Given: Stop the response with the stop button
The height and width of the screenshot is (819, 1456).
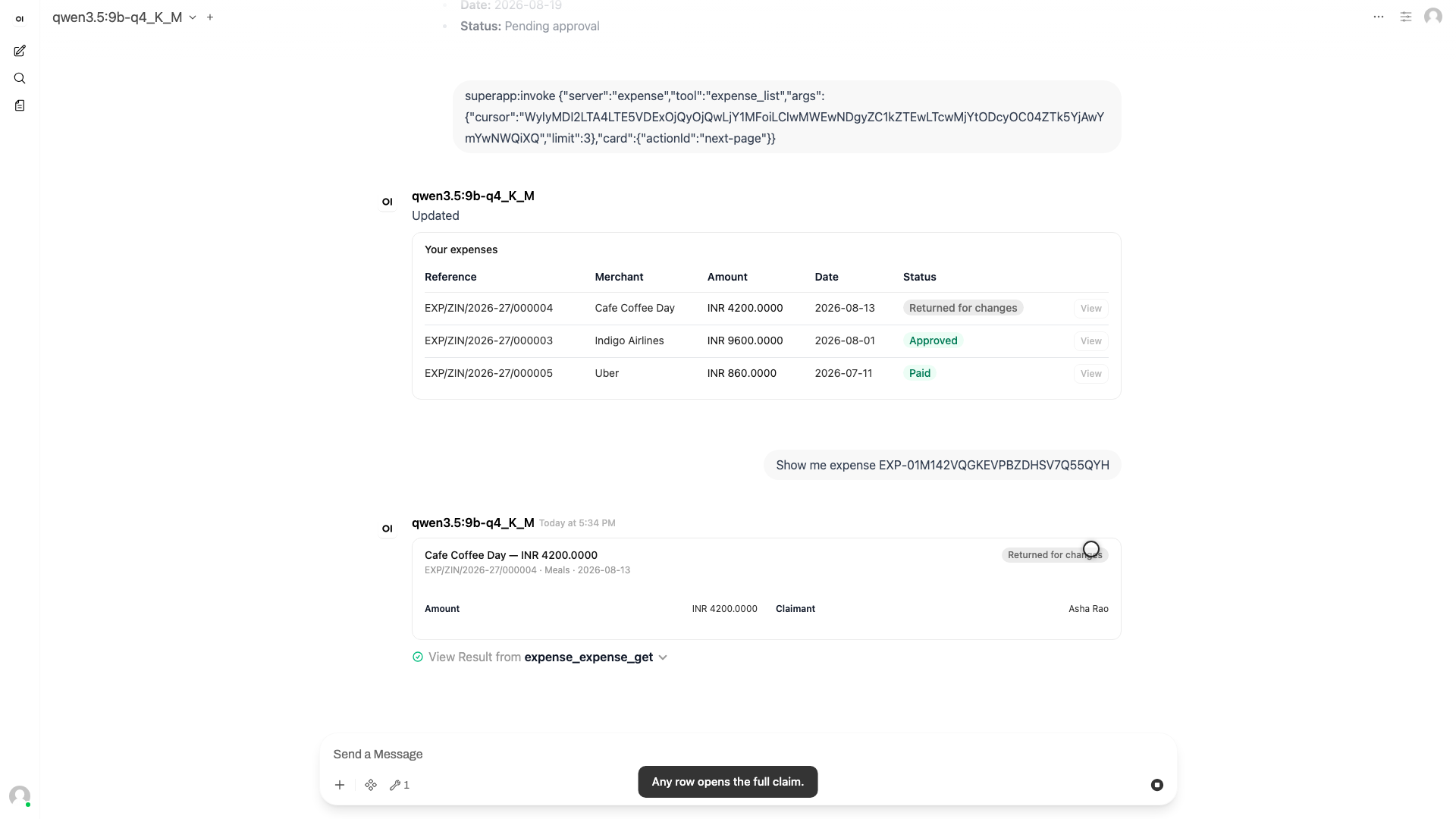Looking at the screenshot, I should tap(1157, 785).
